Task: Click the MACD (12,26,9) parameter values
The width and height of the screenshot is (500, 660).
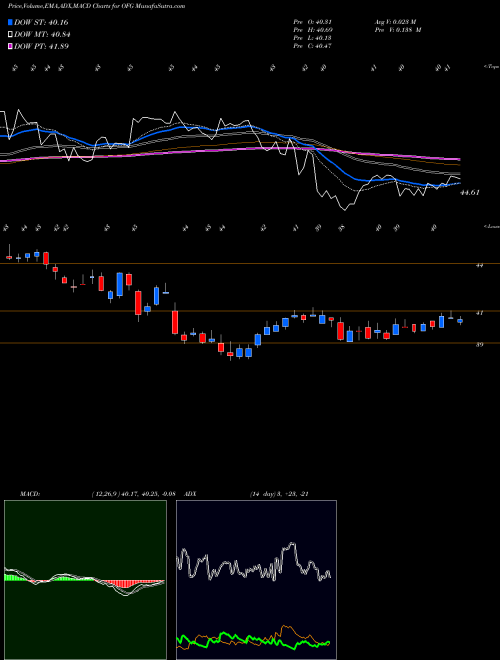Action: [x=133, y=494]
